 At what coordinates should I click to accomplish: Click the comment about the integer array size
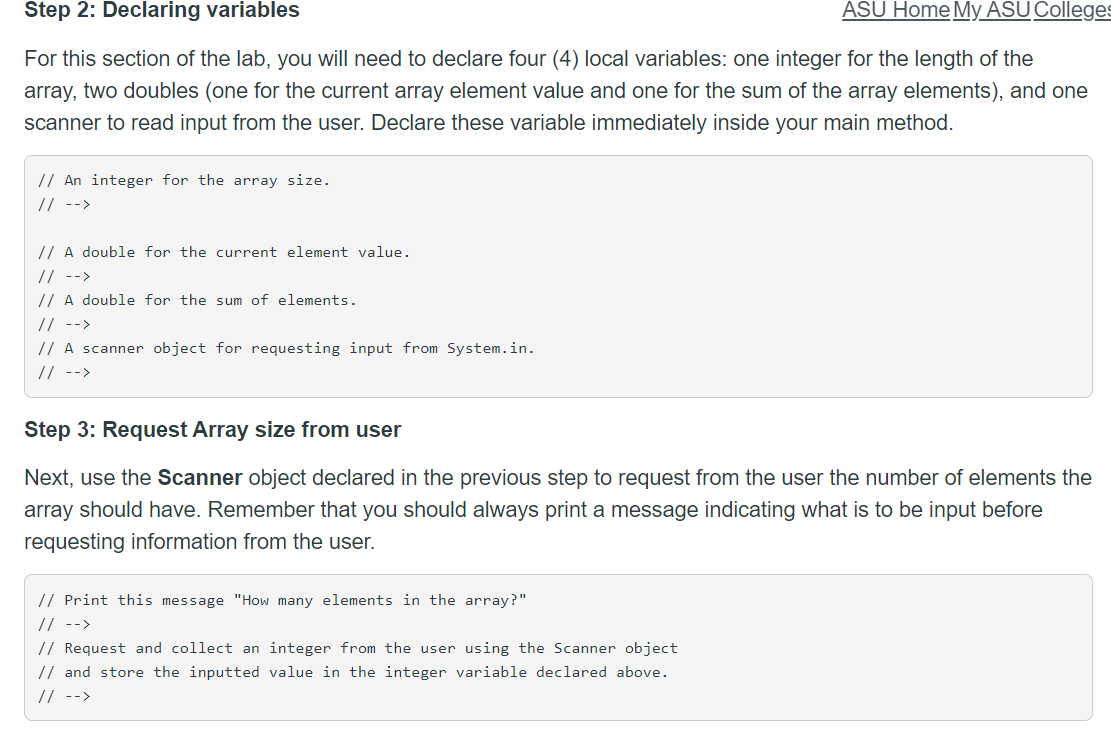[182, 180]
